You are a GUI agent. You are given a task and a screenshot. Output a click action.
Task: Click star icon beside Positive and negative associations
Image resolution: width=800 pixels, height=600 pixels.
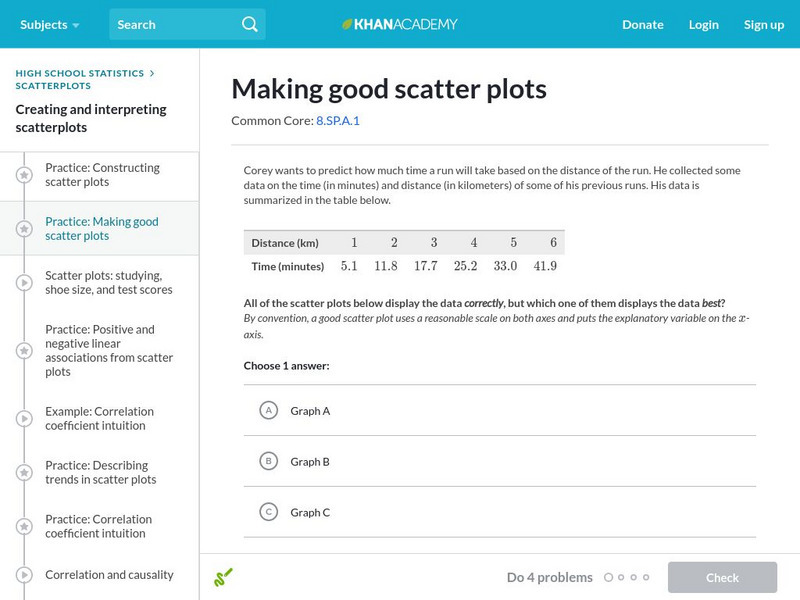pos(24,351)
